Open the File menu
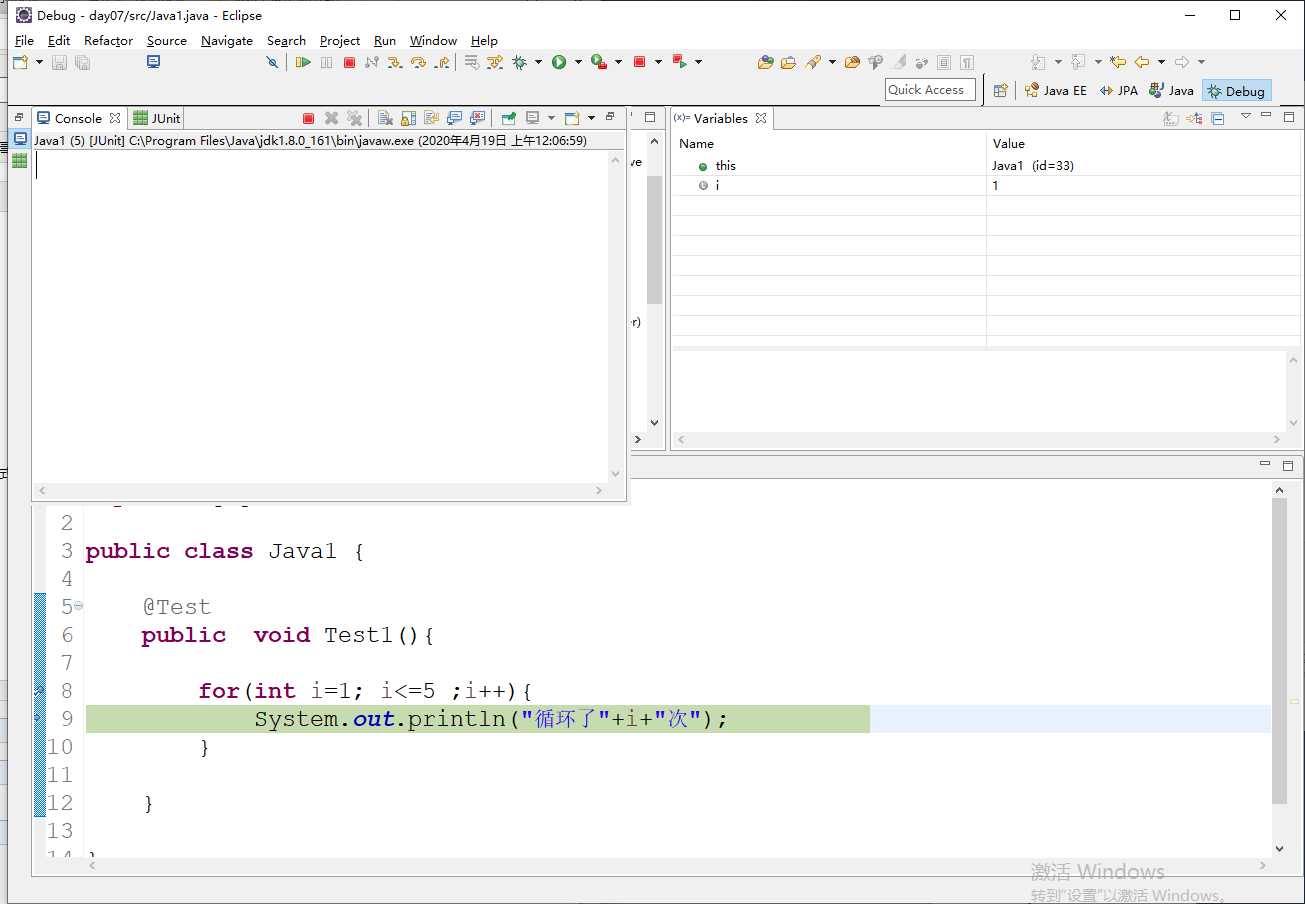The height and width of the screenshot is (904, 1305). 24,41
